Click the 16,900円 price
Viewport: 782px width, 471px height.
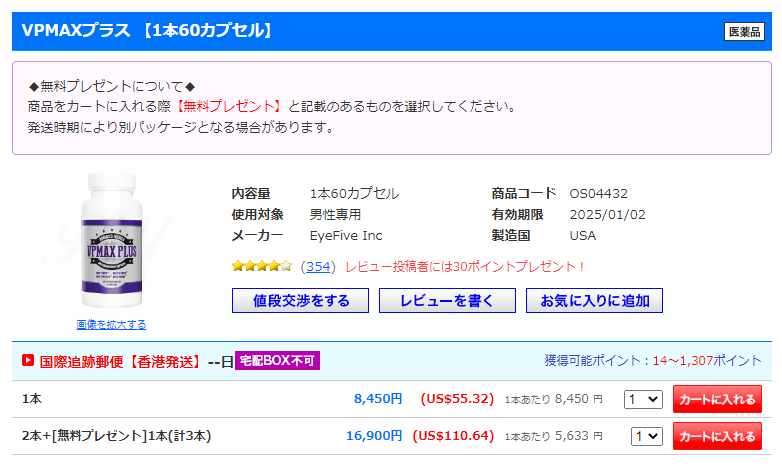point(374,436)
